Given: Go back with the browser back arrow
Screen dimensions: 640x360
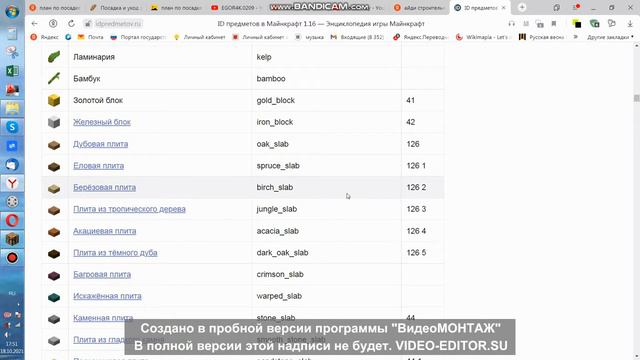Looking at the screenshot, I should coord(34,24).
